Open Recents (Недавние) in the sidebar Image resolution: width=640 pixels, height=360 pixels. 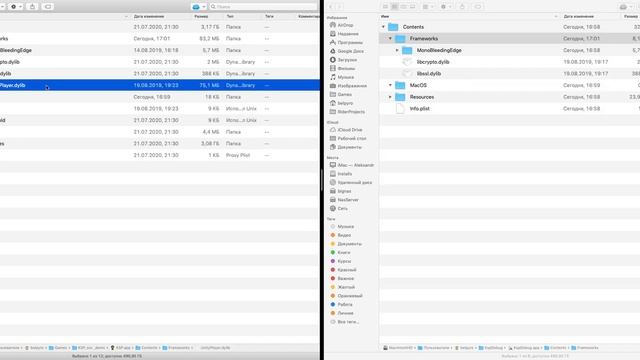[x=348, y=34]
